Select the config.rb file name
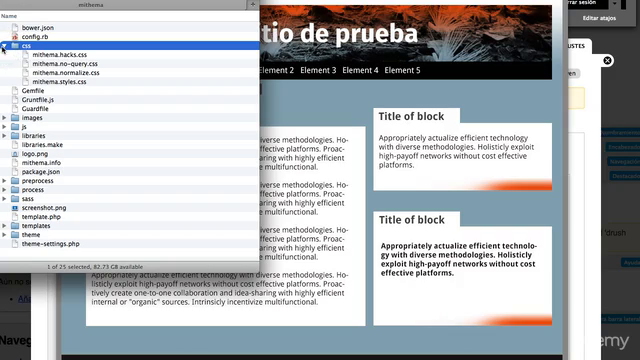640x360 pixels. (35, 37)
